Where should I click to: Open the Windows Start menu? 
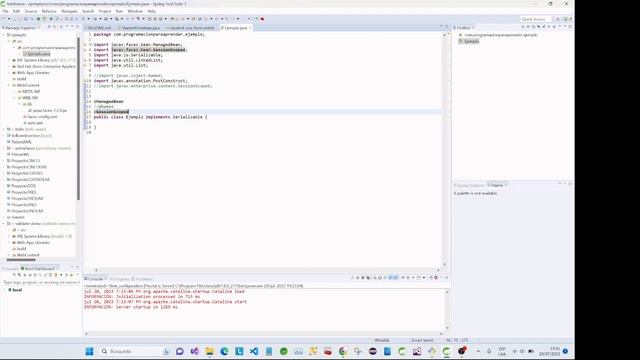(x=89, y=351)
